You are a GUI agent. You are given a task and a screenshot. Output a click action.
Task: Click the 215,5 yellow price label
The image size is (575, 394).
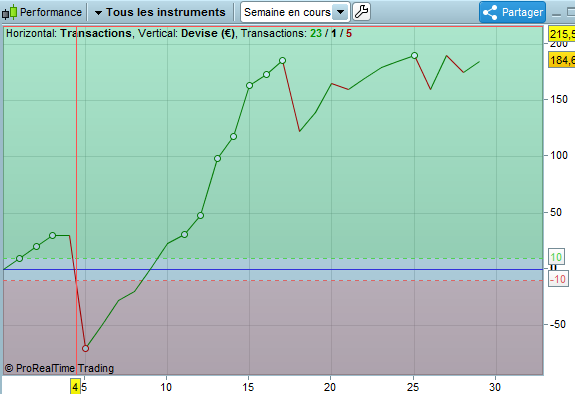(562, 34)
